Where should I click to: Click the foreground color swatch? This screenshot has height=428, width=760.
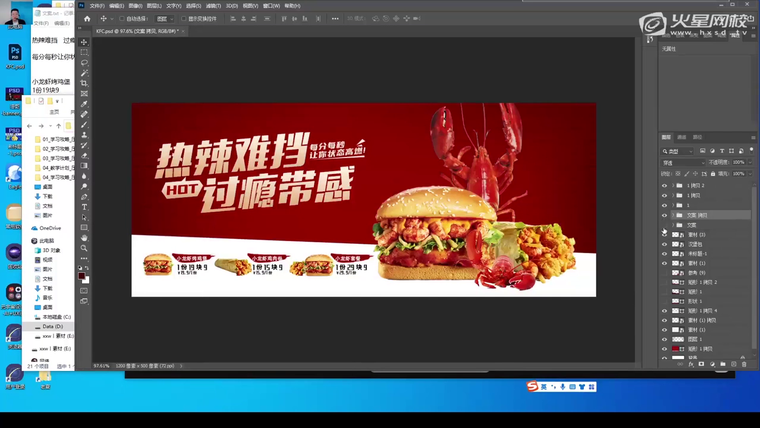pos(83,275)
